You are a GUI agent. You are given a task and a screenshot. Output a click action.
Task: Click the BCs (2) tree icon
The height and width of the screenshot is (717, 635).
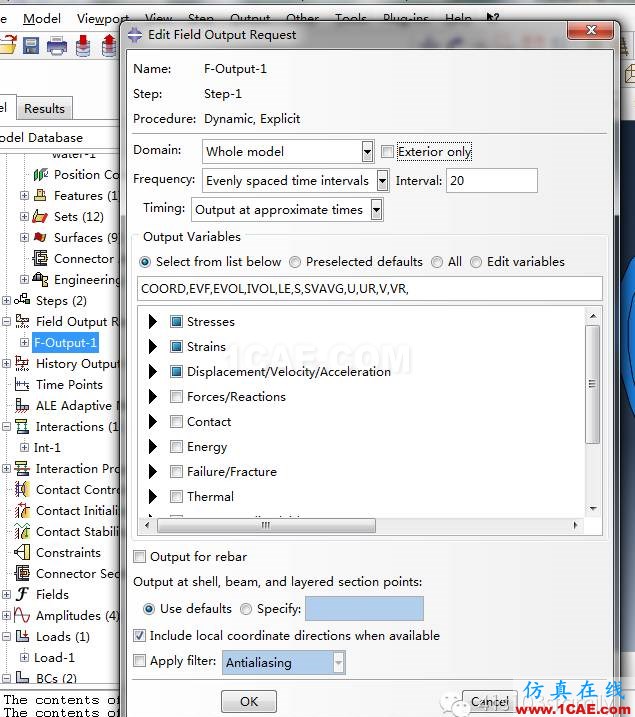point(22,677)
